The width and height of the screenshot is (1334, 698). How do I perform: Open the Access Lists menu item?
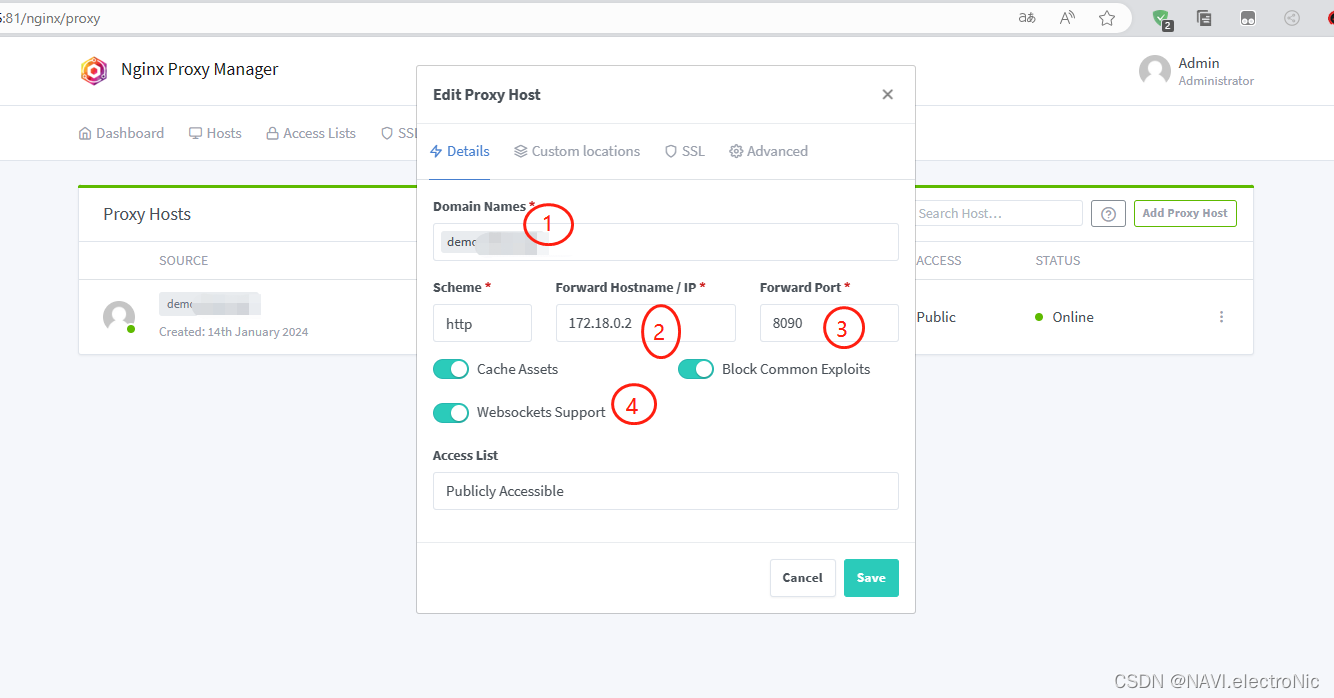(x=311, y=133)
